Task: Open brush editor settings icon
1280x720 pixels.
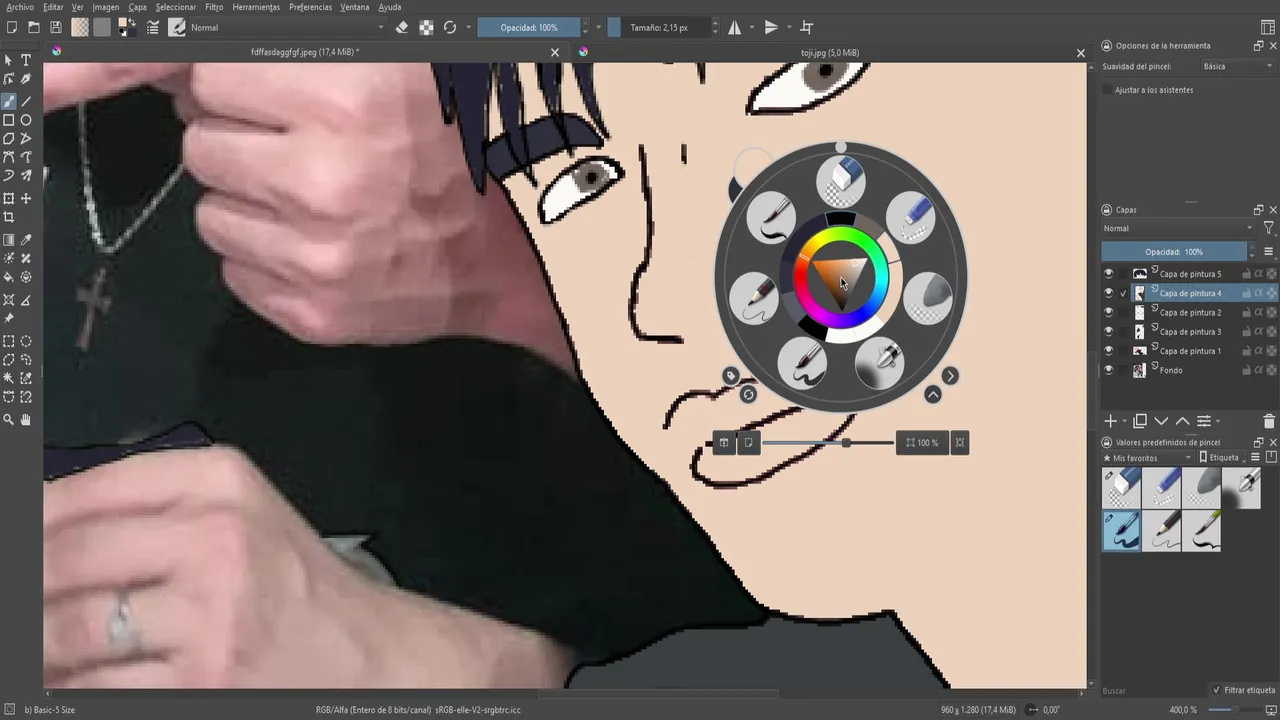Action: pyautogui.click(x=154, y=27)
